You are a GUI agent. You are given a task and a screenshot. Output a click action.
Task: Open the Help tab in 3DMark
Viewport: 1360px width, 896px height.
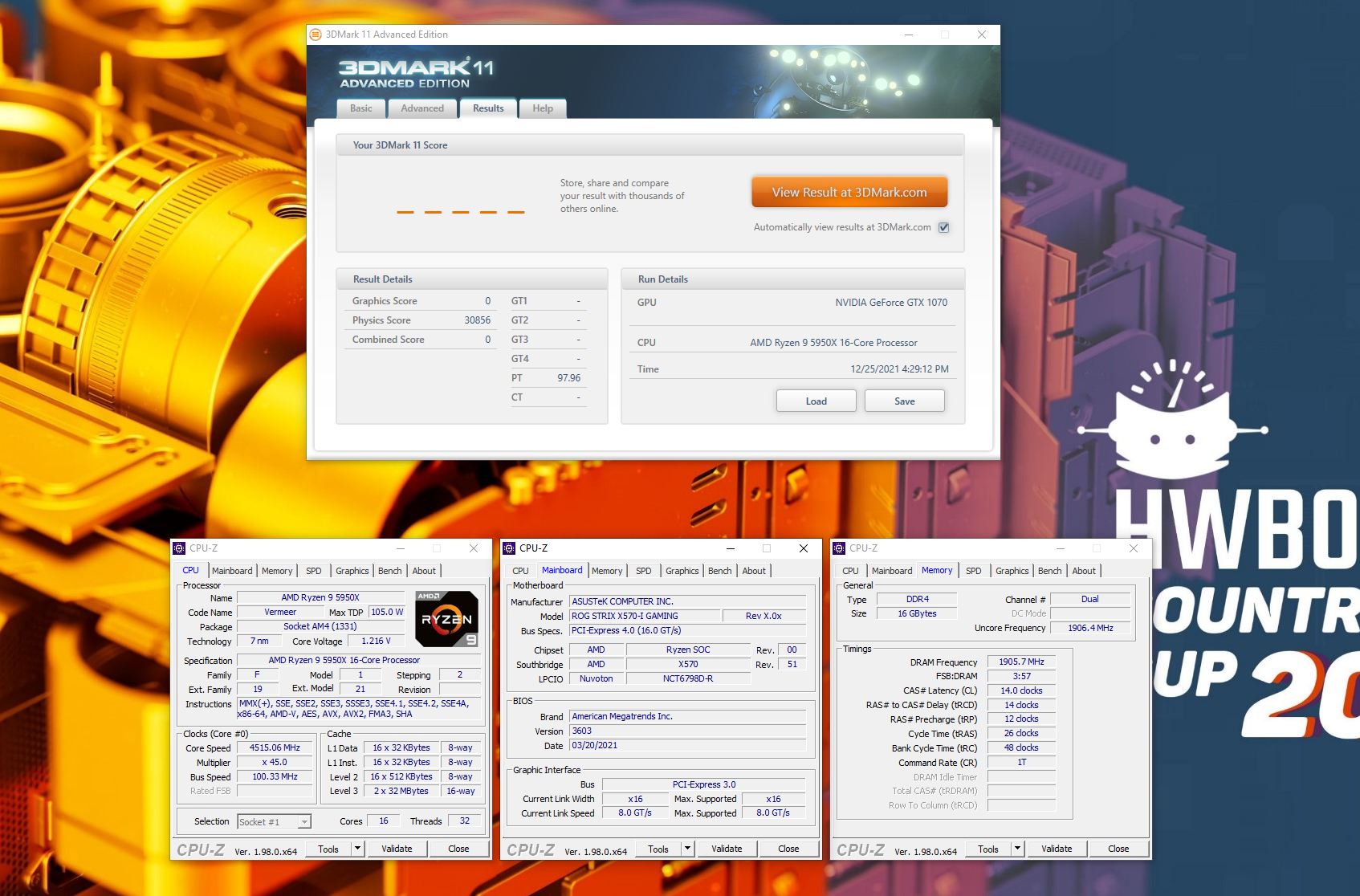pos(543,108)
